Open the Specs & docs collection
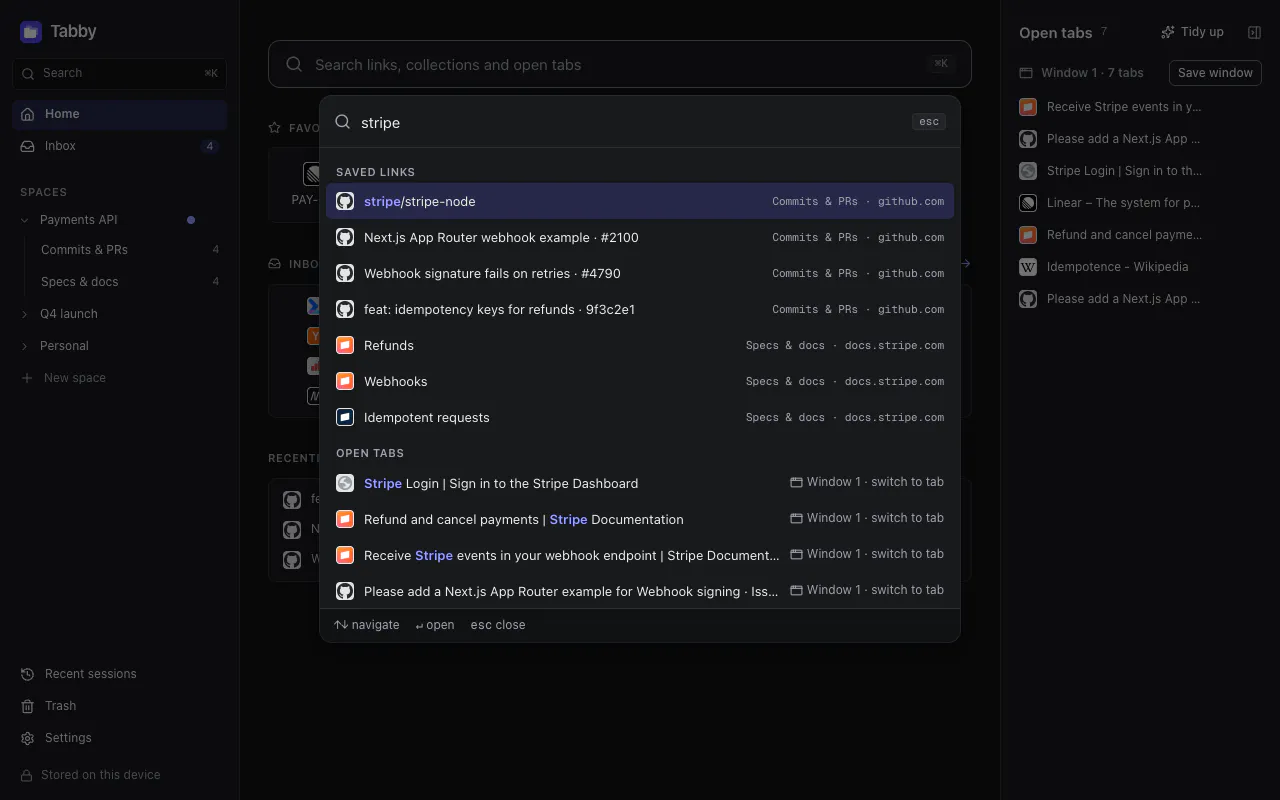The width and height of the screenshot is (1280, 800). click(x=128, y=282)
